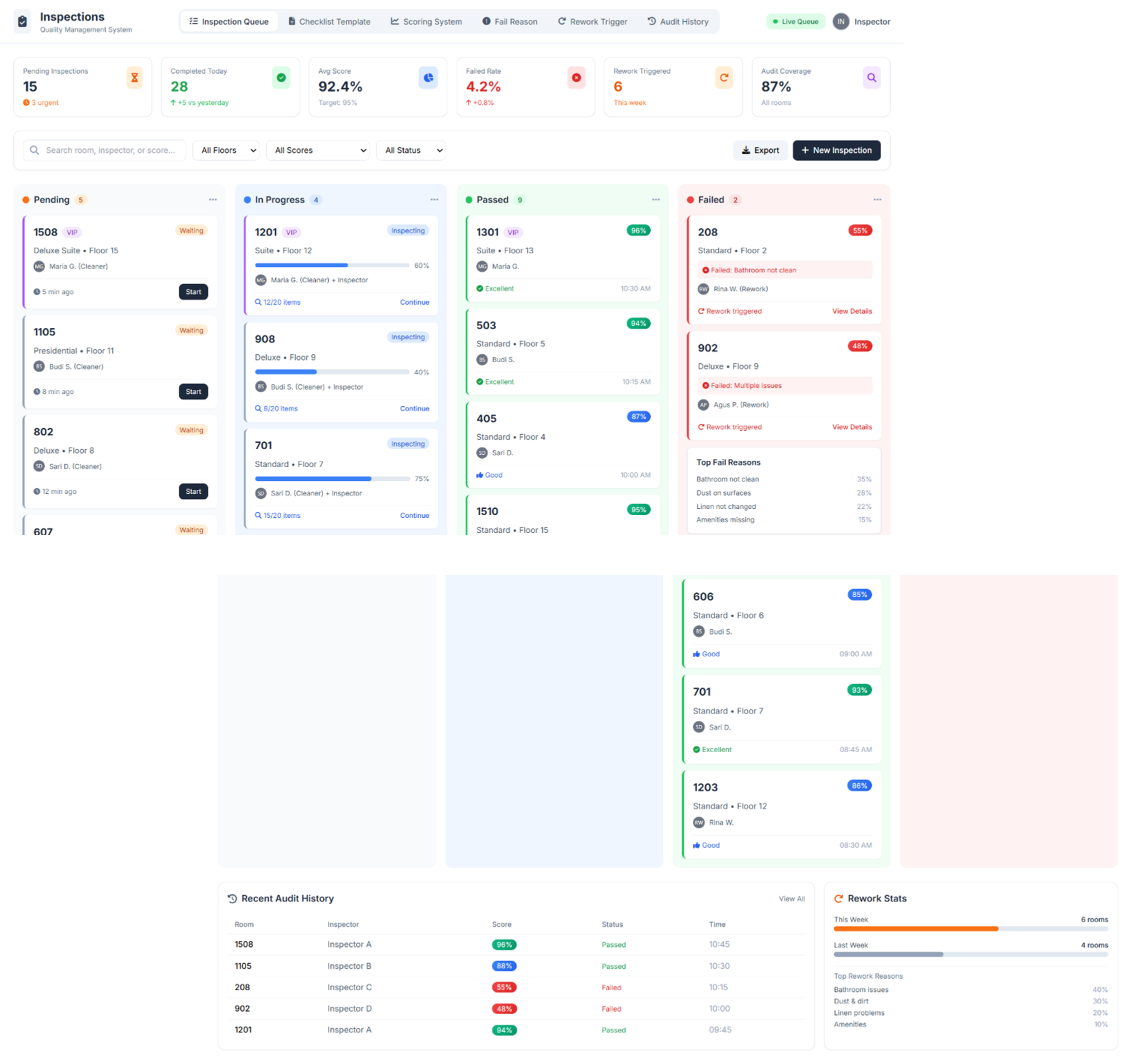The image size is (1132, 1064).
Task: Click the pie chart icon on Avg Score
Action: tap(428, 77)
